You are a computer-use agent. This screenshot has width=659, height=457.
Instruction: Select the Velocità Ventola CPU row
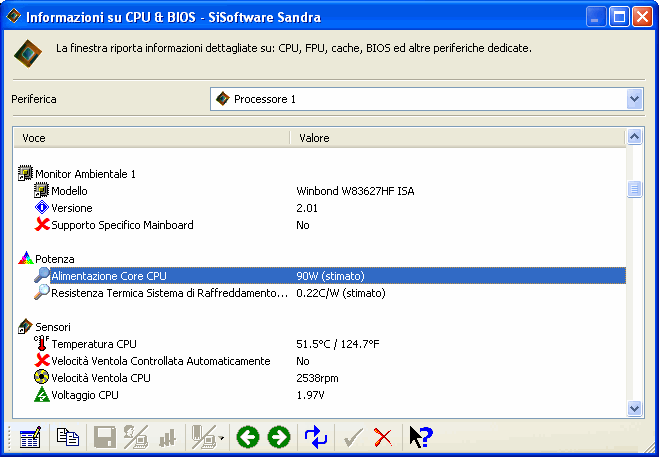click(320, 378)
